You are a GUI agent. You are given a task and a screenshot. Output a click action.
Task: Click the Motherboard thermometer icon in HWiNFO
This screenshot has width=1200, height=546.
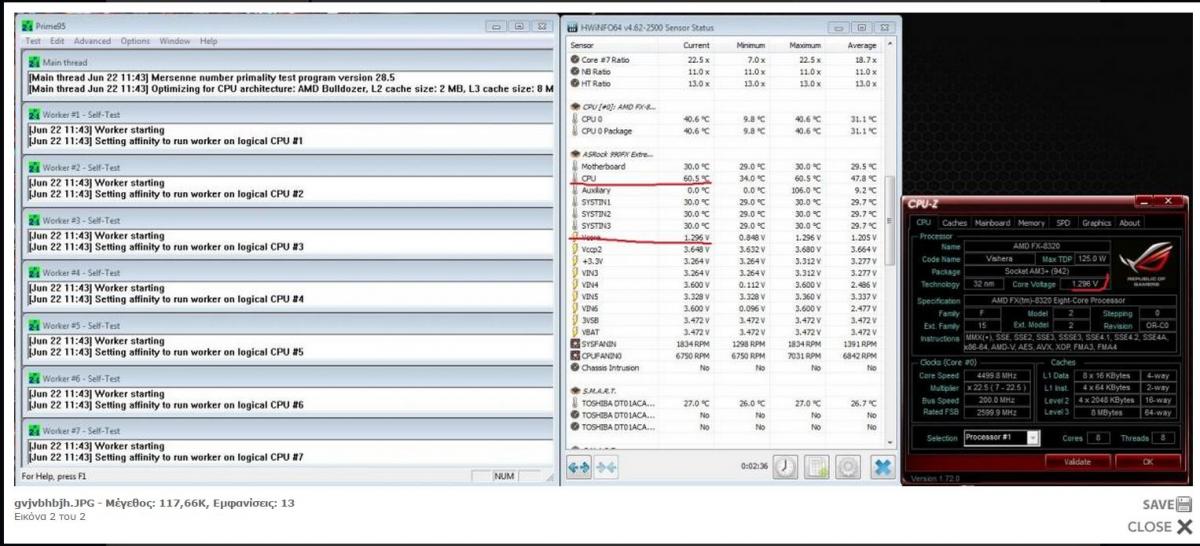(575, 166)
